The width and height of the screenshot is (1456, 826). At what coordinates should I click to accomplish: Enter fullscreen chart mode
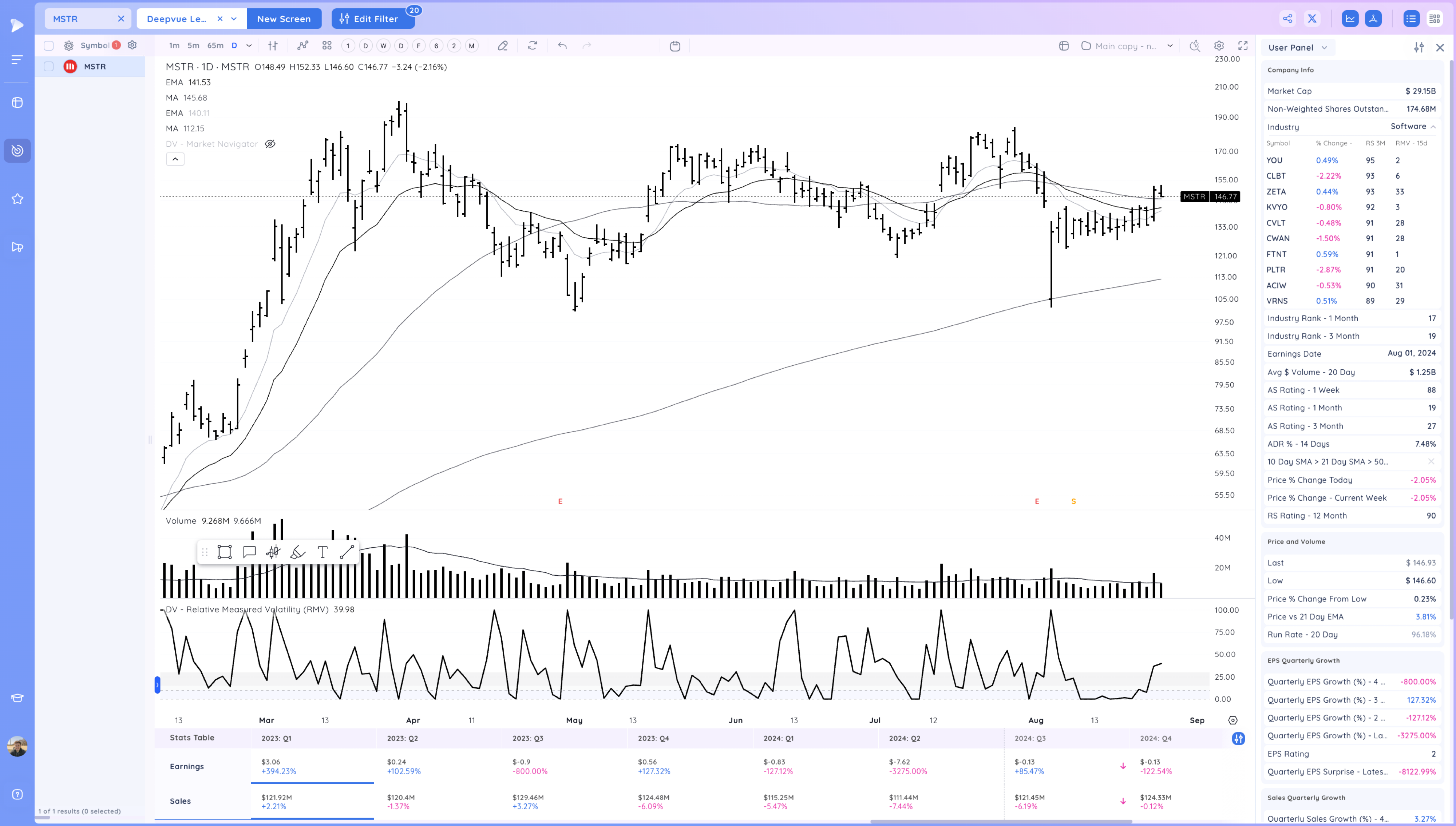click(1243, 45)
